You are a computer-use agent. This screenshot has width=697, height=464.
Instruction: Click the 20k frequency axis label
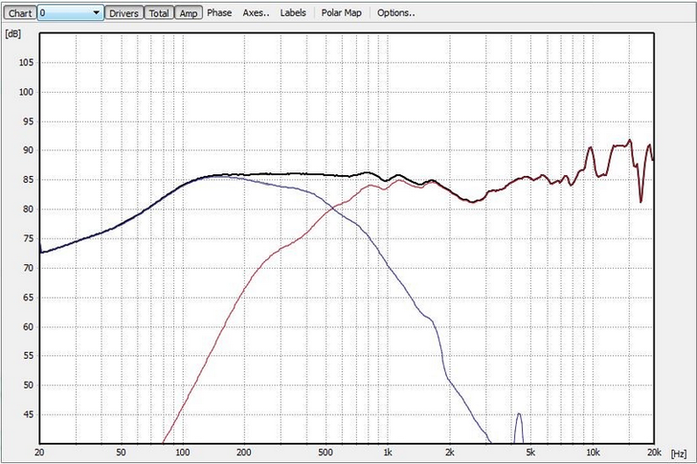tap(654, 452)
